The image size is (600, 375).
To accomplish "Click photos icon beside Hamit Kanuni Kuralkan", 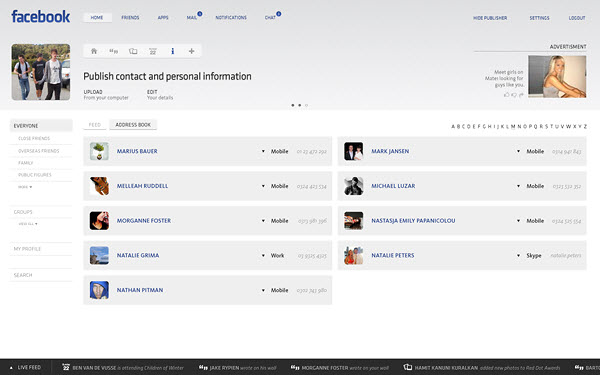I will 408,367.
